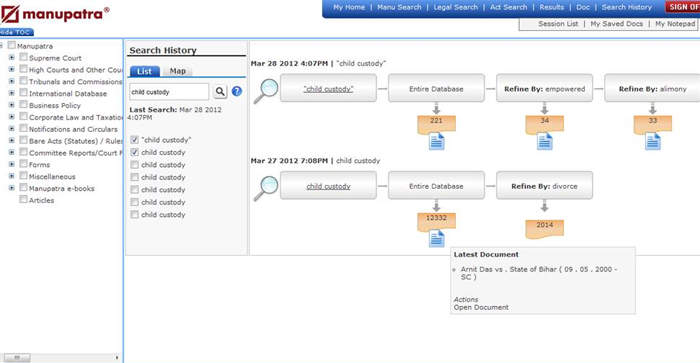The height and width of the screenshot is (363, 700).
Task: Open document icon under the 33 results
Action: [x=653, y=142]
